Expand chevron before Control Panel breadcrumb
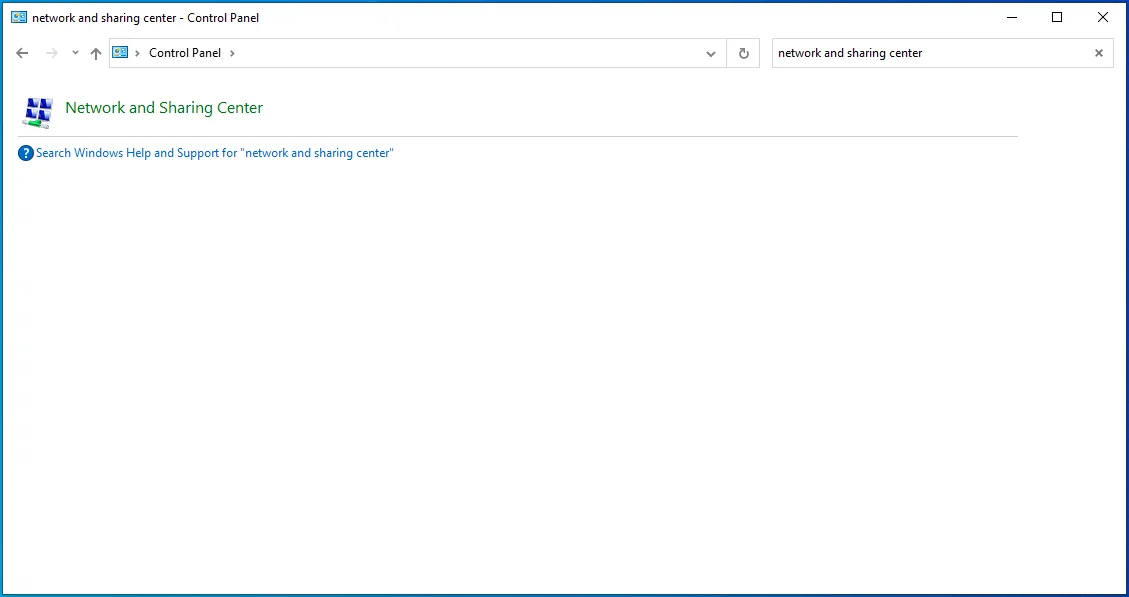1129x597 pixels. click(138, 53)
